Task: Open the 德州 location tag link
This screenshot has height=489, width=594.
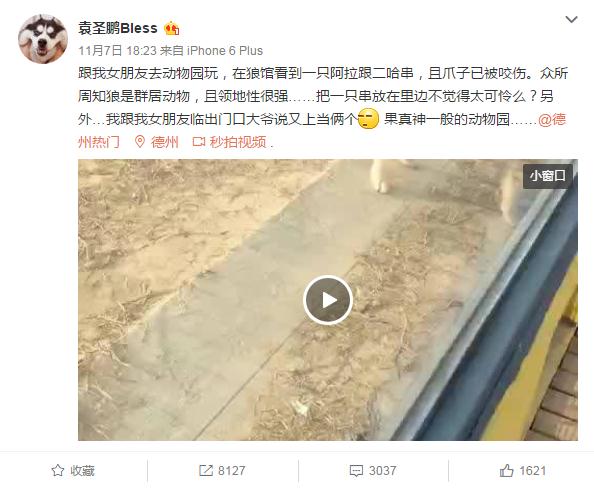Action: pos(165,142)
